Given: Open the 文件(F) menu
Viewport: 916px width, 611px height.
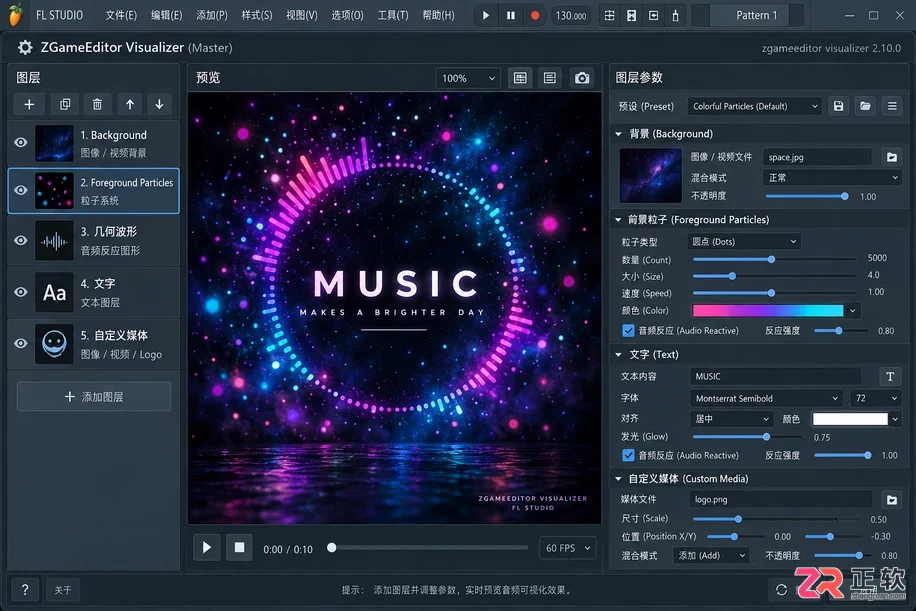Looking at the screenshot, I should pyautogui.click(x=121, y=15).
